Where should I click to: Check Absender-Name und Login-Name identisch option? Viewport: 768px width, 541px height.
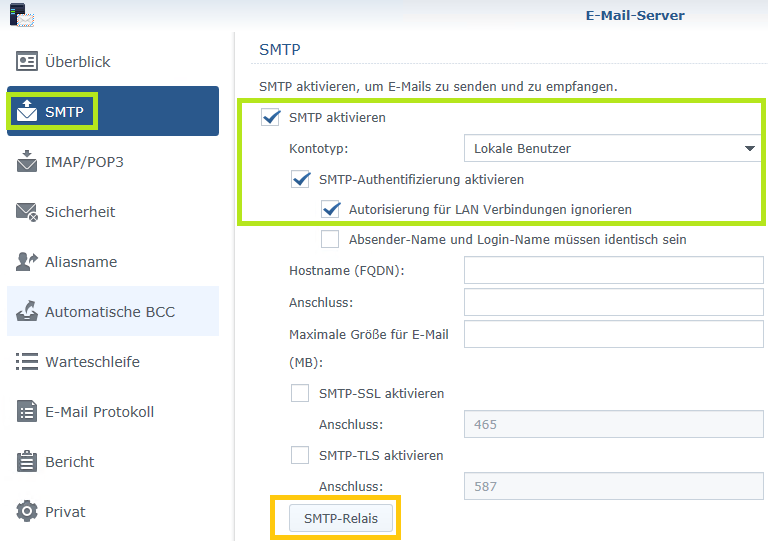pos(330,240)
